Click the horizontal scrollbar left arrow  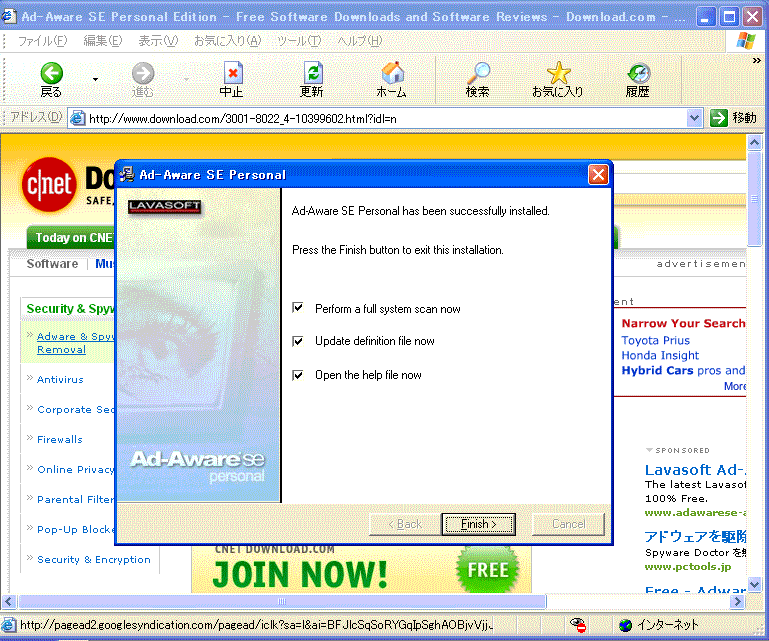[10, 601]
